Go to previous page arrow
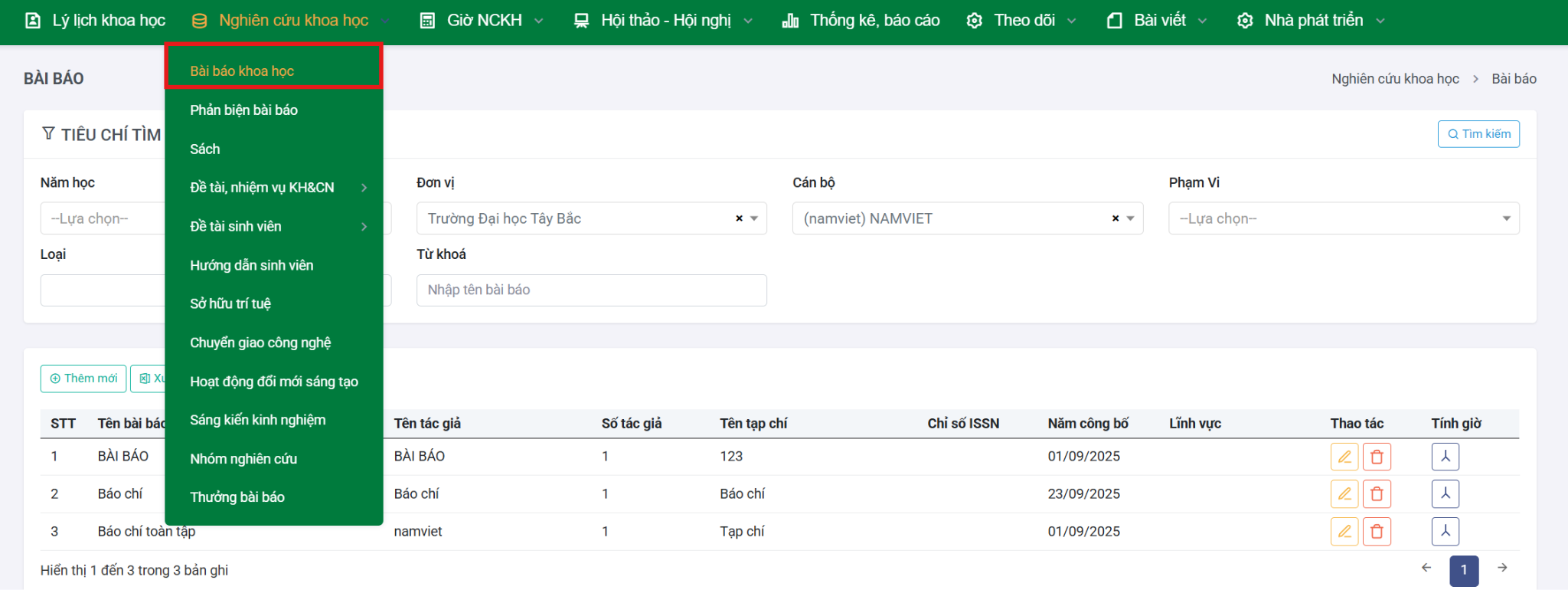1568x590 pixels. point(1426,568)
